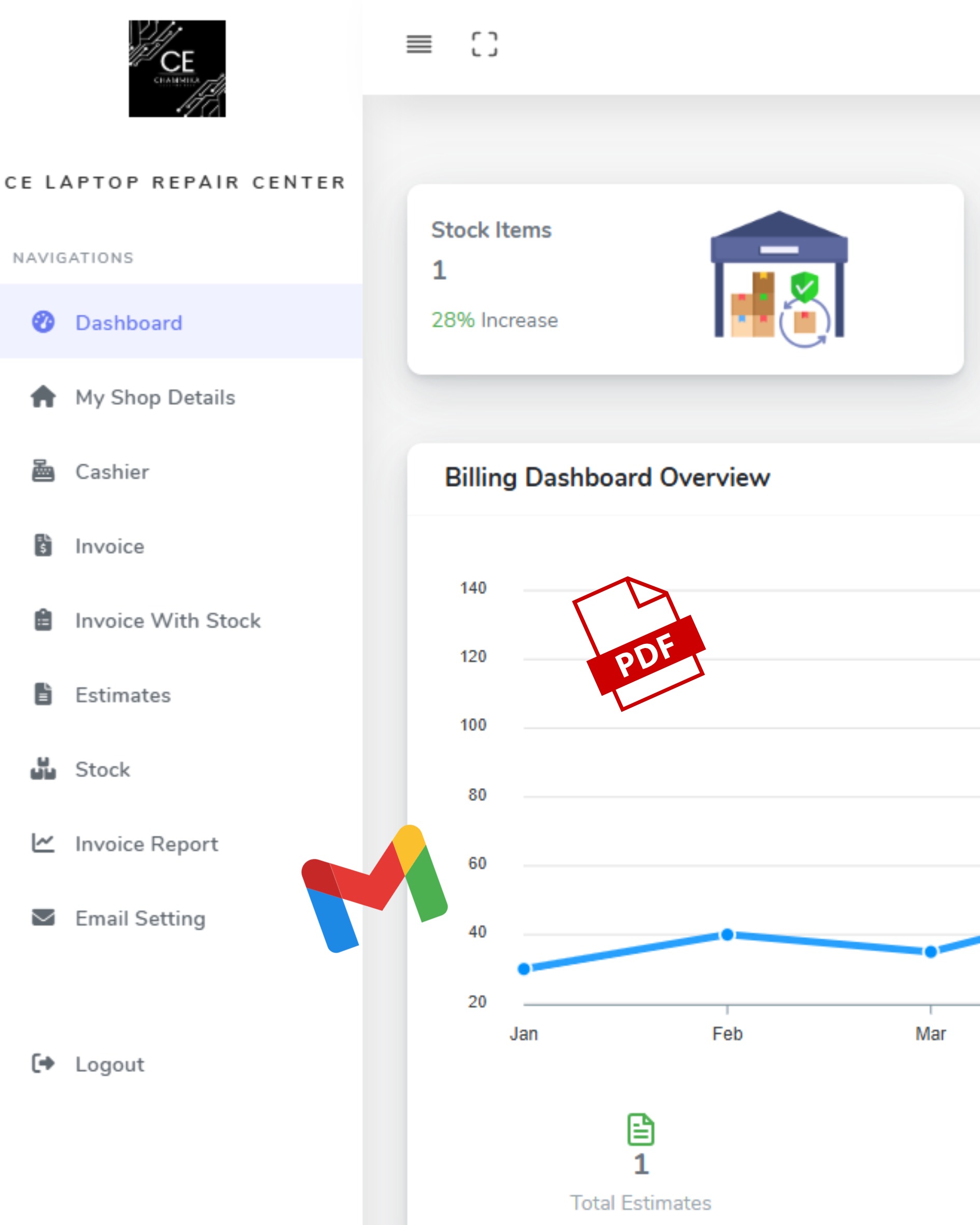980x1225 pixels.
Task: Click the CE logo image
Action: click(177, 69)
